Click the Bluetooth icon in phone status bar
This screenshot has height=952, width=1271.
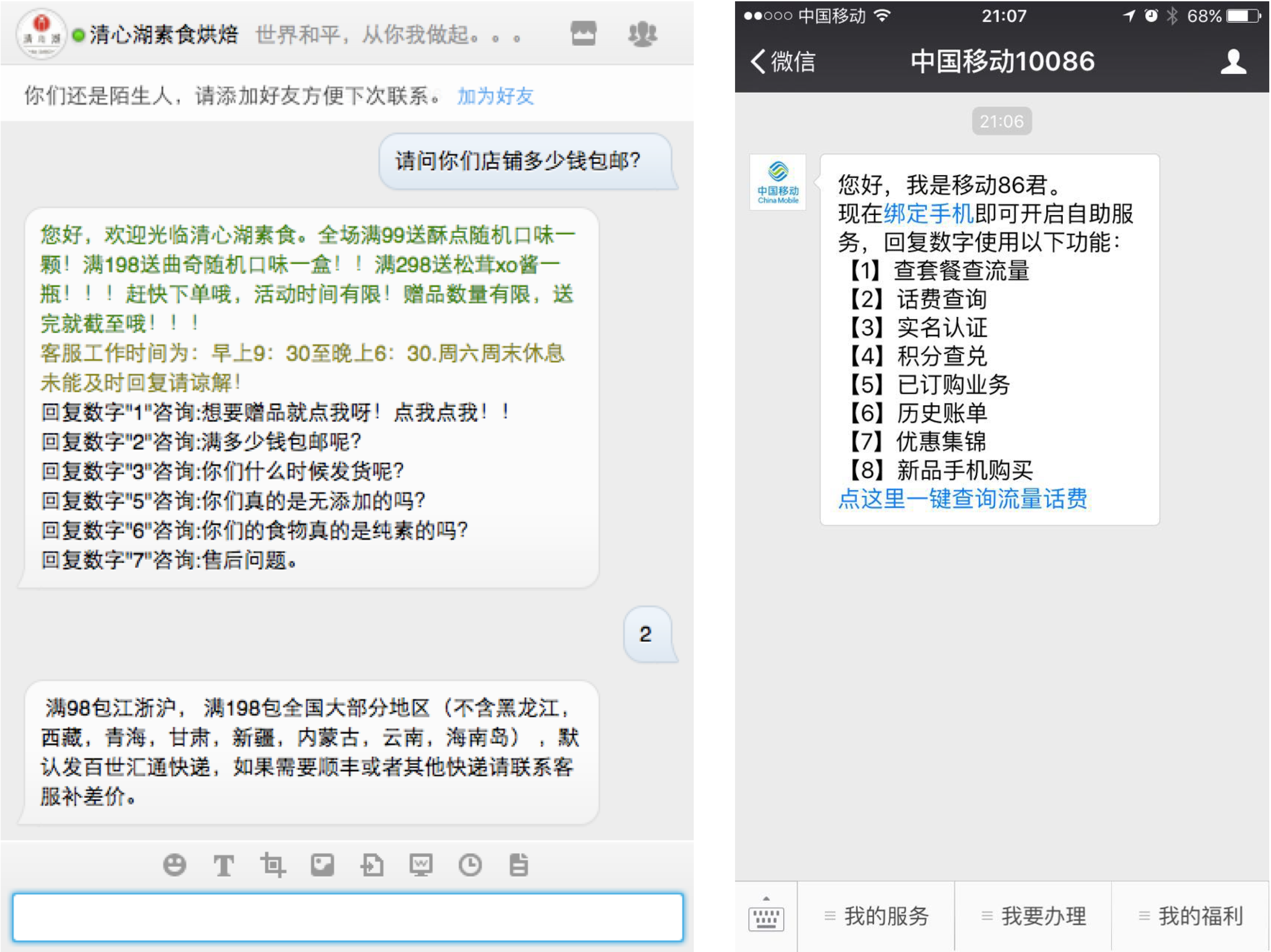pyautogui.click(x=1172, y=16)
